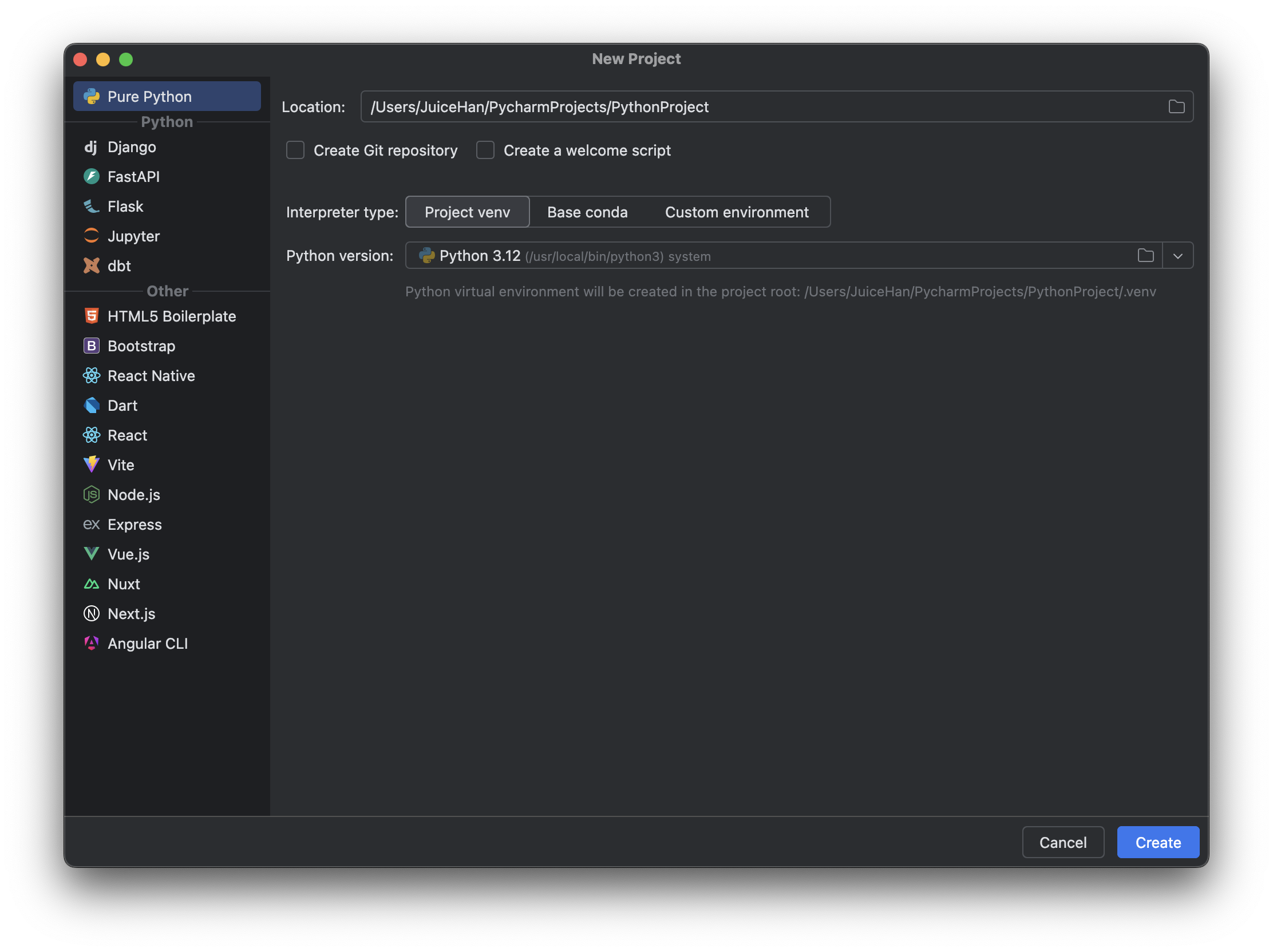Click the Jupyter icon in list
The image size is (1273, 952).
click(x=91, y=236)
